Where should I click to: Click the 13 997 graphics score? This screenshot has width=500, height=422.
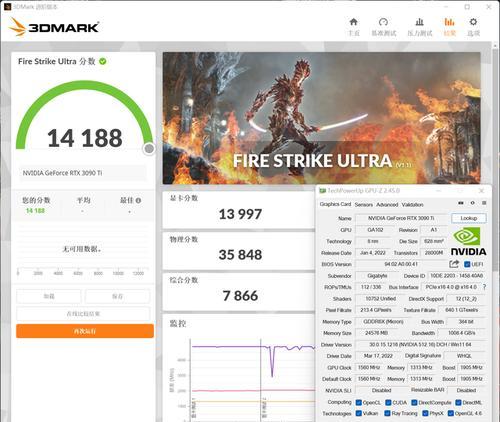coord(240,214)
